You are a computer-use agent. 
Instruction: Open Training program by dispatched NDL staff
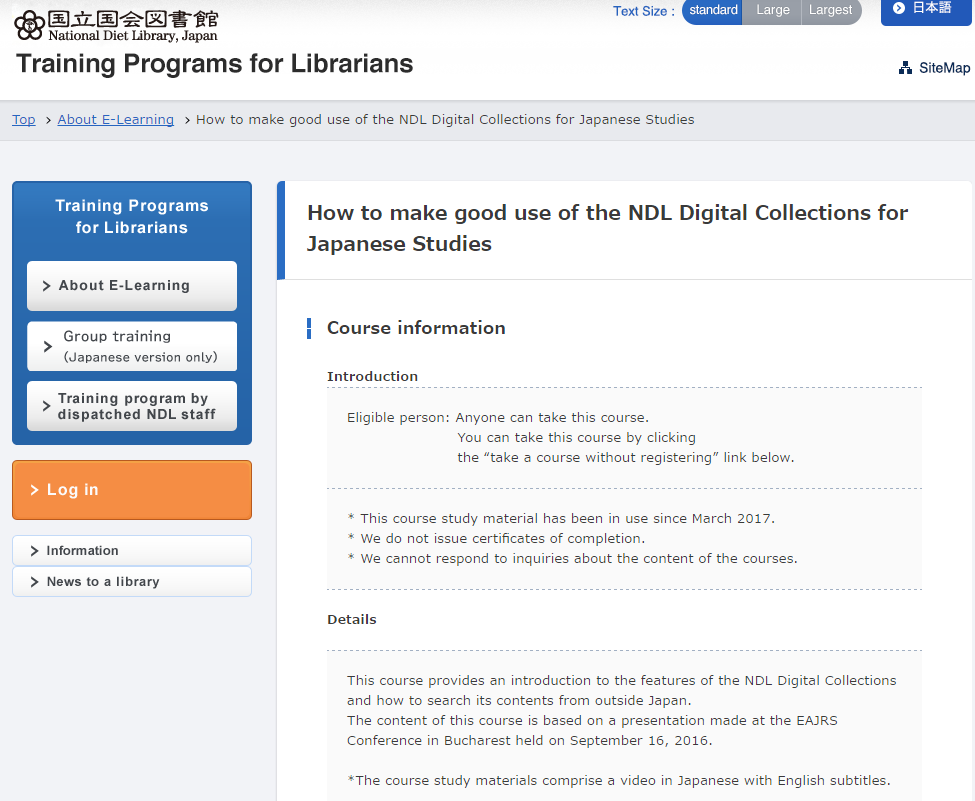click(x=132, y=406)
